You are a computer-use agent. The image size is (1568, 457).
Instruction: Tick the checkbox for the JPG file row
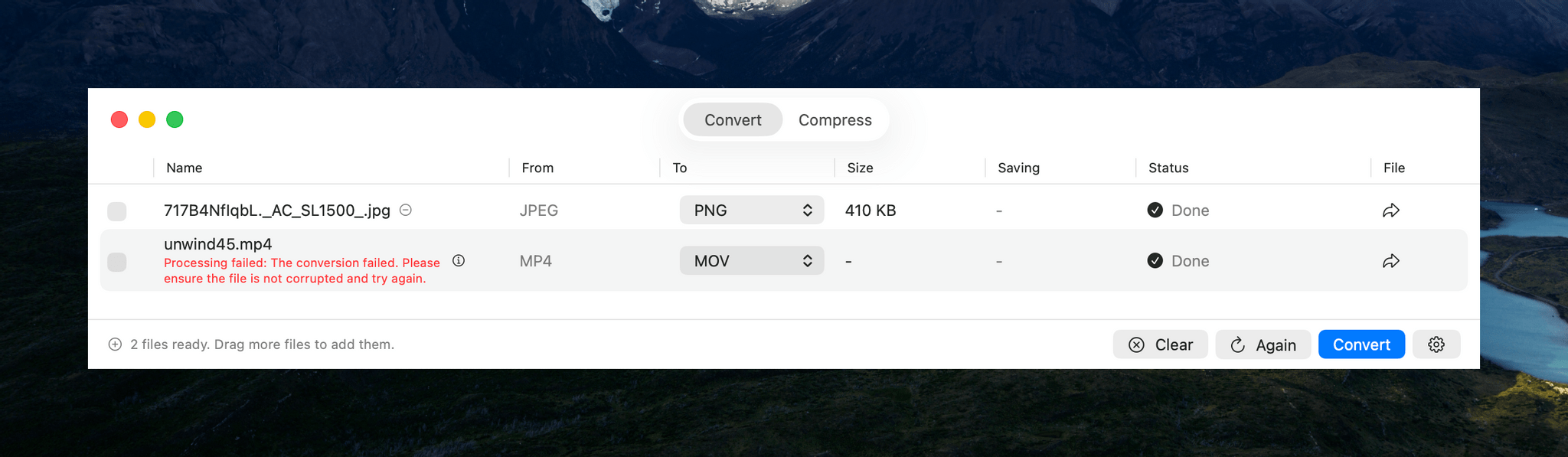coord(117,211)
